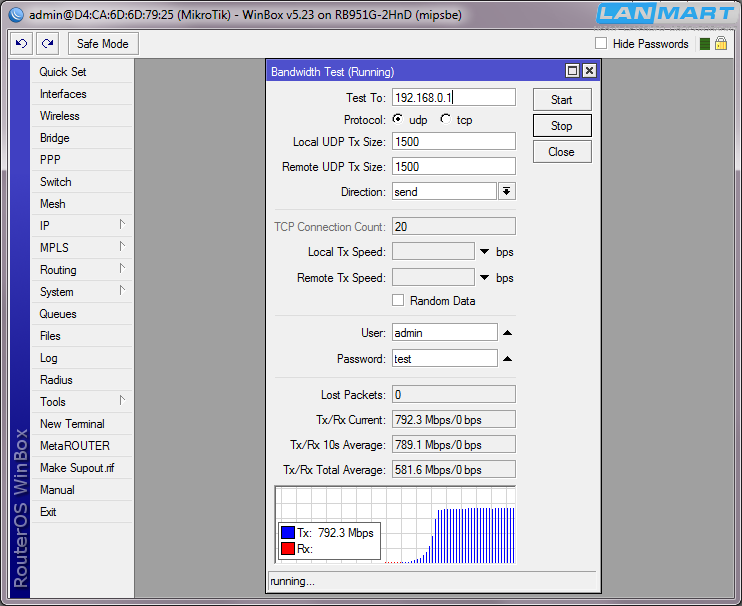
Task: Select the udp protocol radio button
Action: 398,119
